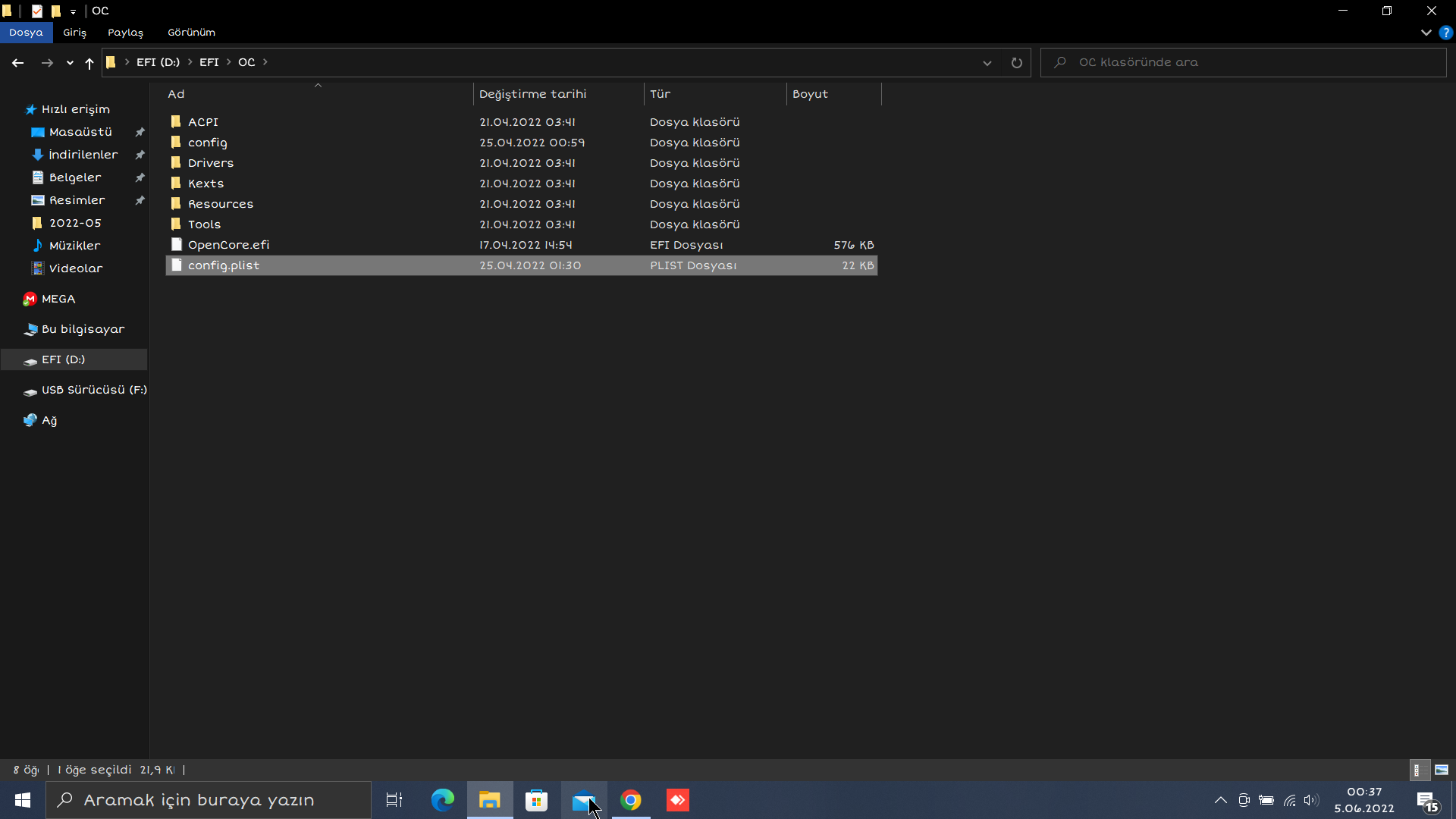Expand the address bar history dropdown
The image size is (1456, 819).
987,63
